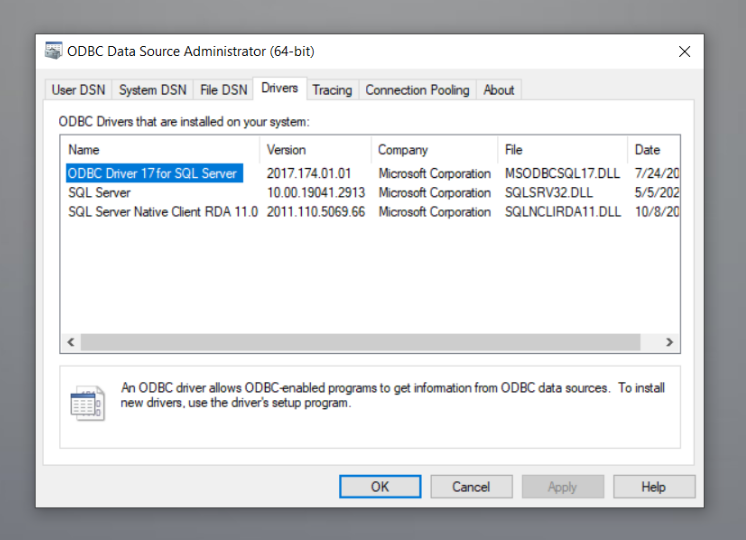Screen dimensions: 746x540
Task: Select SQL Server Native Client RDA 11.0
Action: click(x=162, y=212)
